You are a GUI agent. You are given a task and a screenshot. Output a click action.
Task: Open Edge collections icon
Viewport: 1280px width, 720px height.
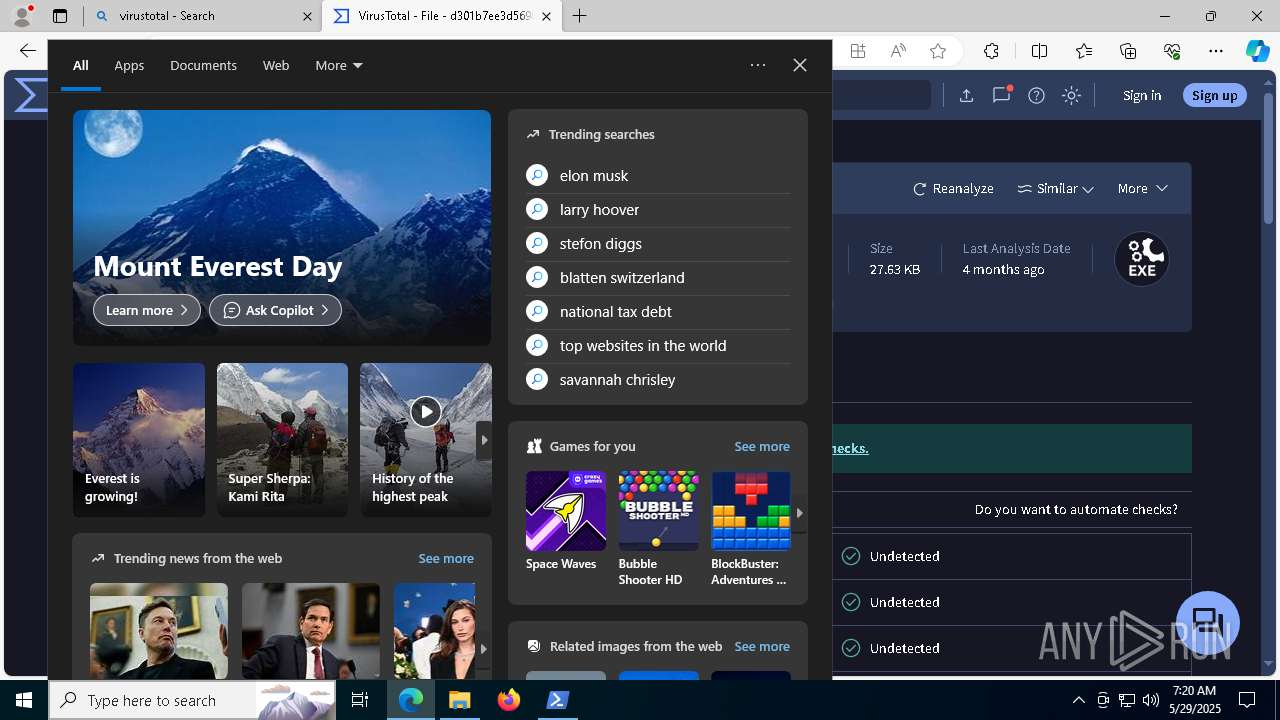click(1128, 51)
